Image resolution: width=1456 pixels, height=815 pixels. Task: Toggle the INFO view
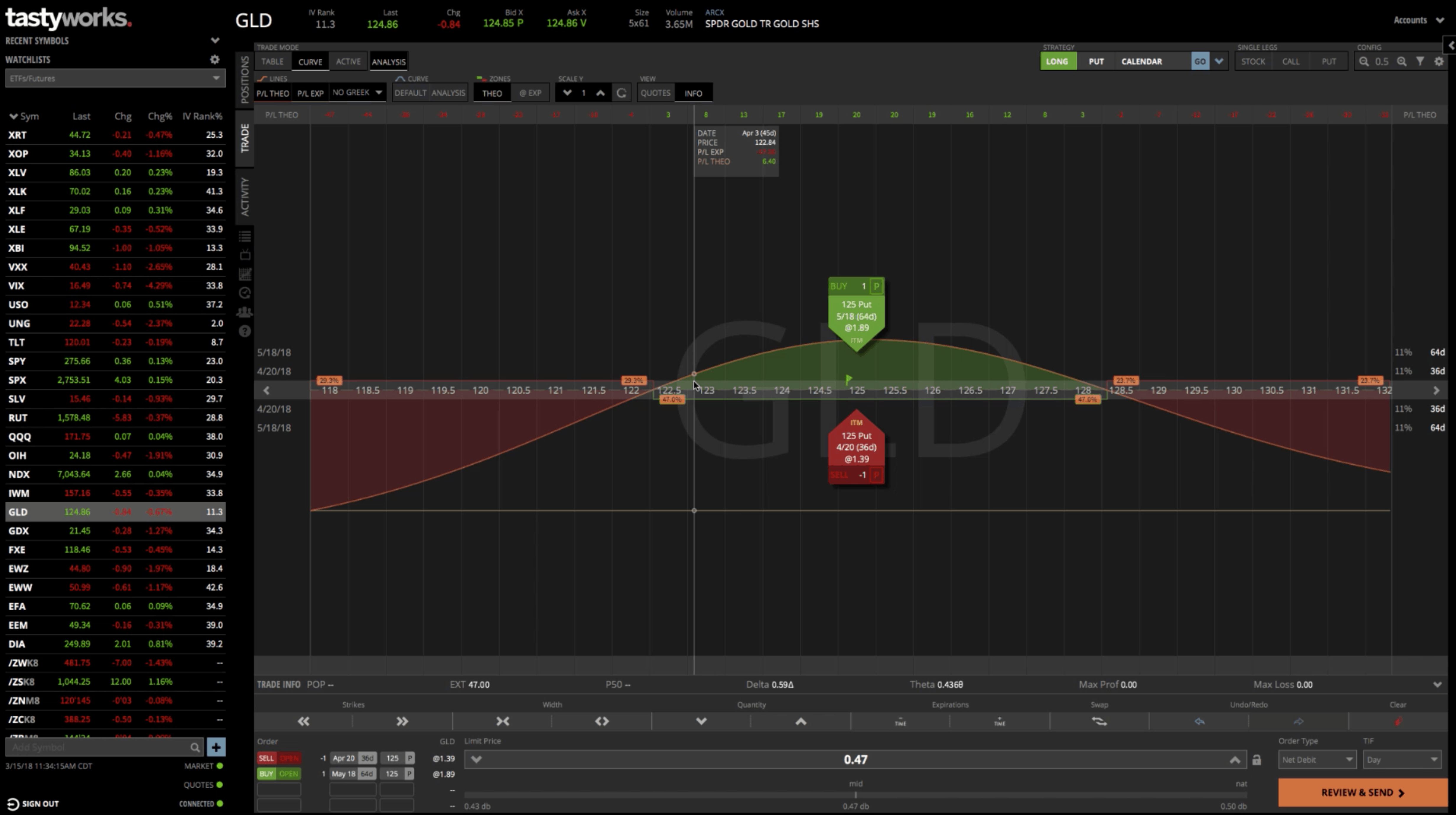(693, 93)
